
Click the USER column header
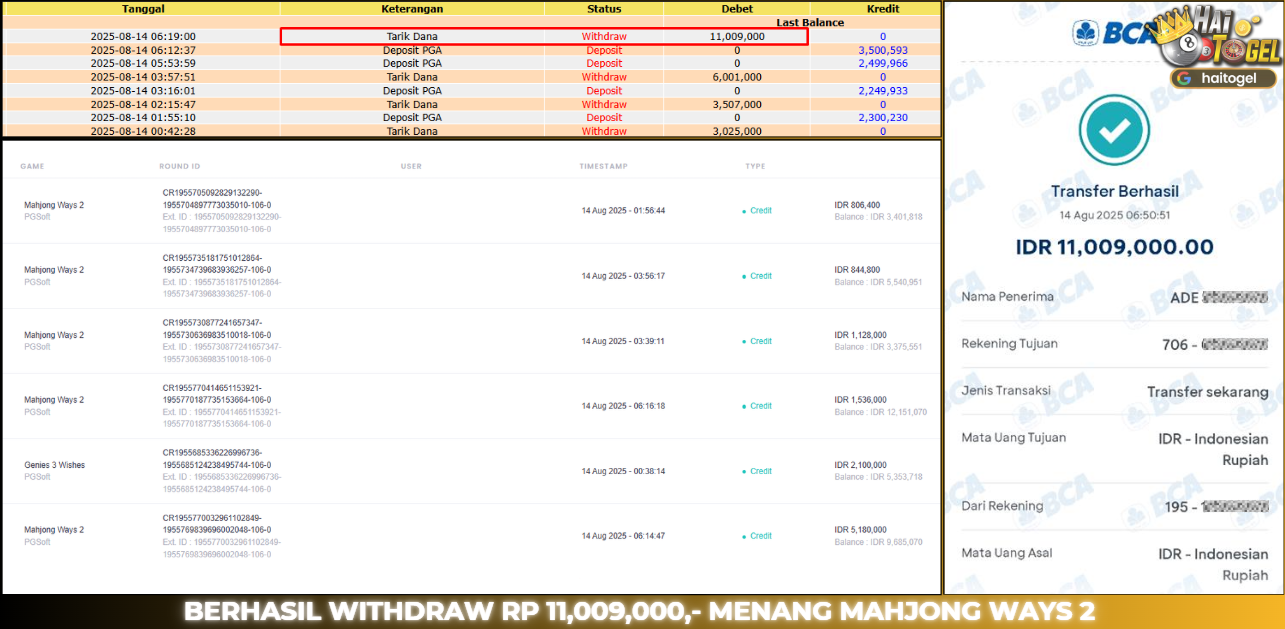[411, 167]
